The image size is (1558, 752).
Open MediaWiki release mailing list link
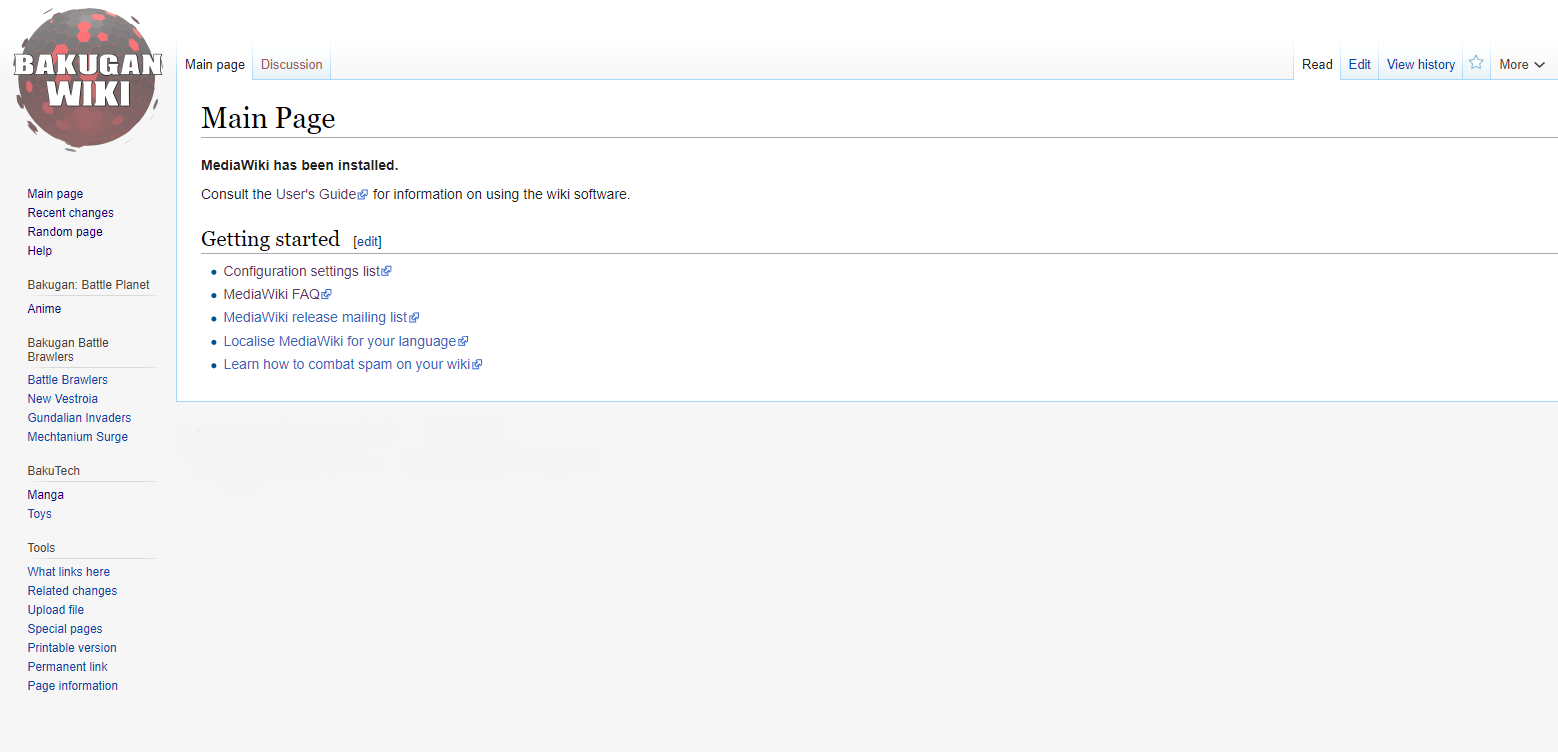pyautogui.click(x=315, y=317)
